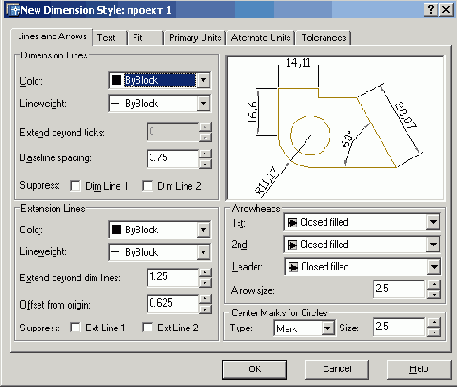The width and height of the screenshot is (457, 387).
Task: Decrease Extend beyond dim lines value
Action: 205,283
